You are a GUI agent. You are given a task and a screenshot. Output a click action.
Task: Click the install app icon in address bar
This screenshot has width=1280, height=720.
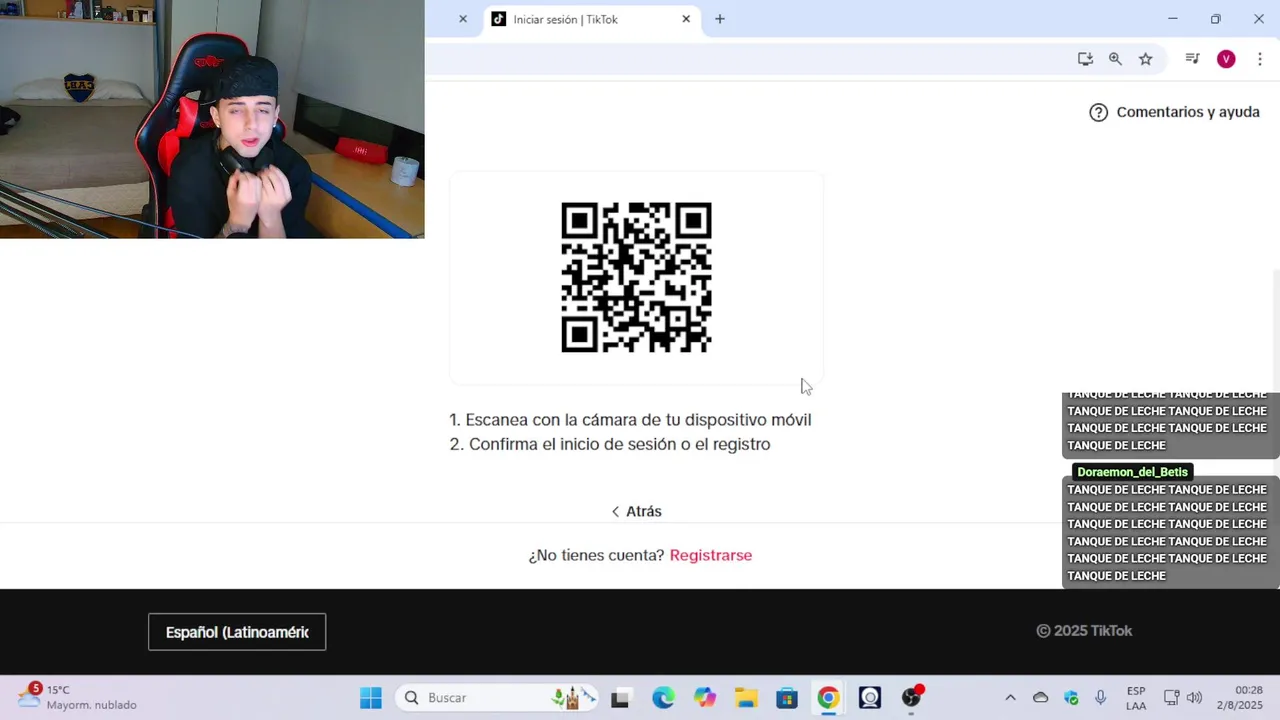1085,59
